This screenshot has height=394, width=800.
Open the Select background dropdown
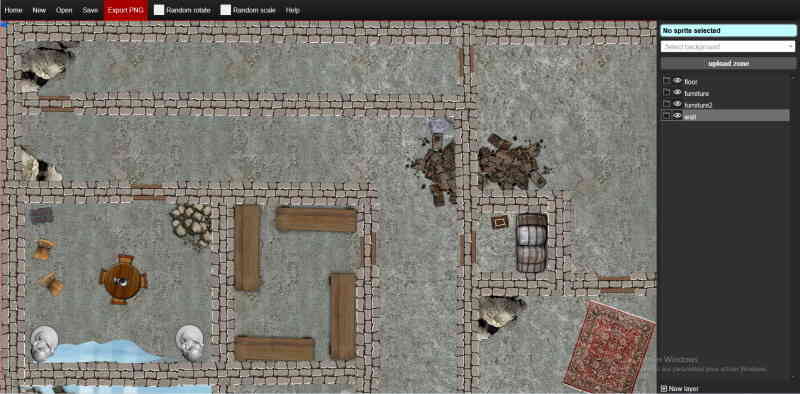728,46
